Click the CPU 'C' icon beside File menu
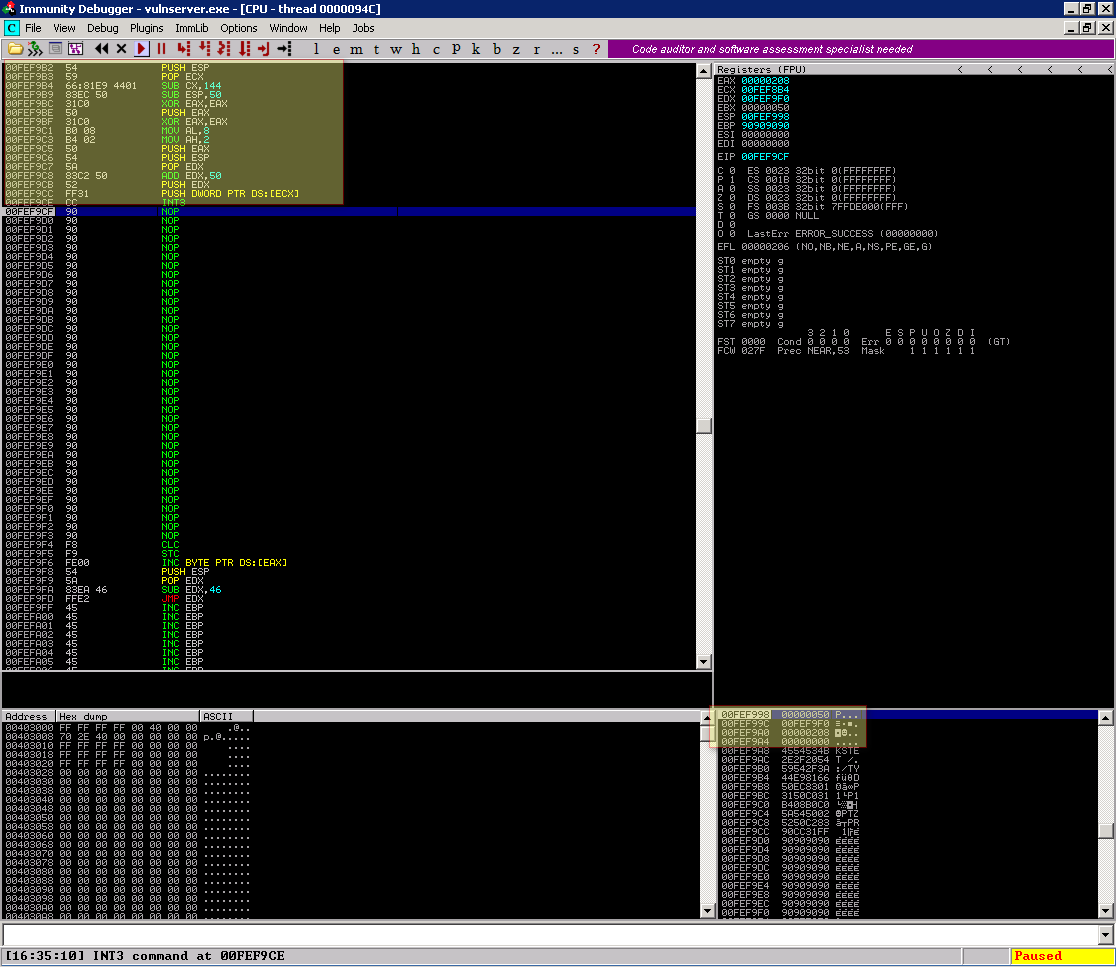The image size is (1116, 967). pos(11,28)
